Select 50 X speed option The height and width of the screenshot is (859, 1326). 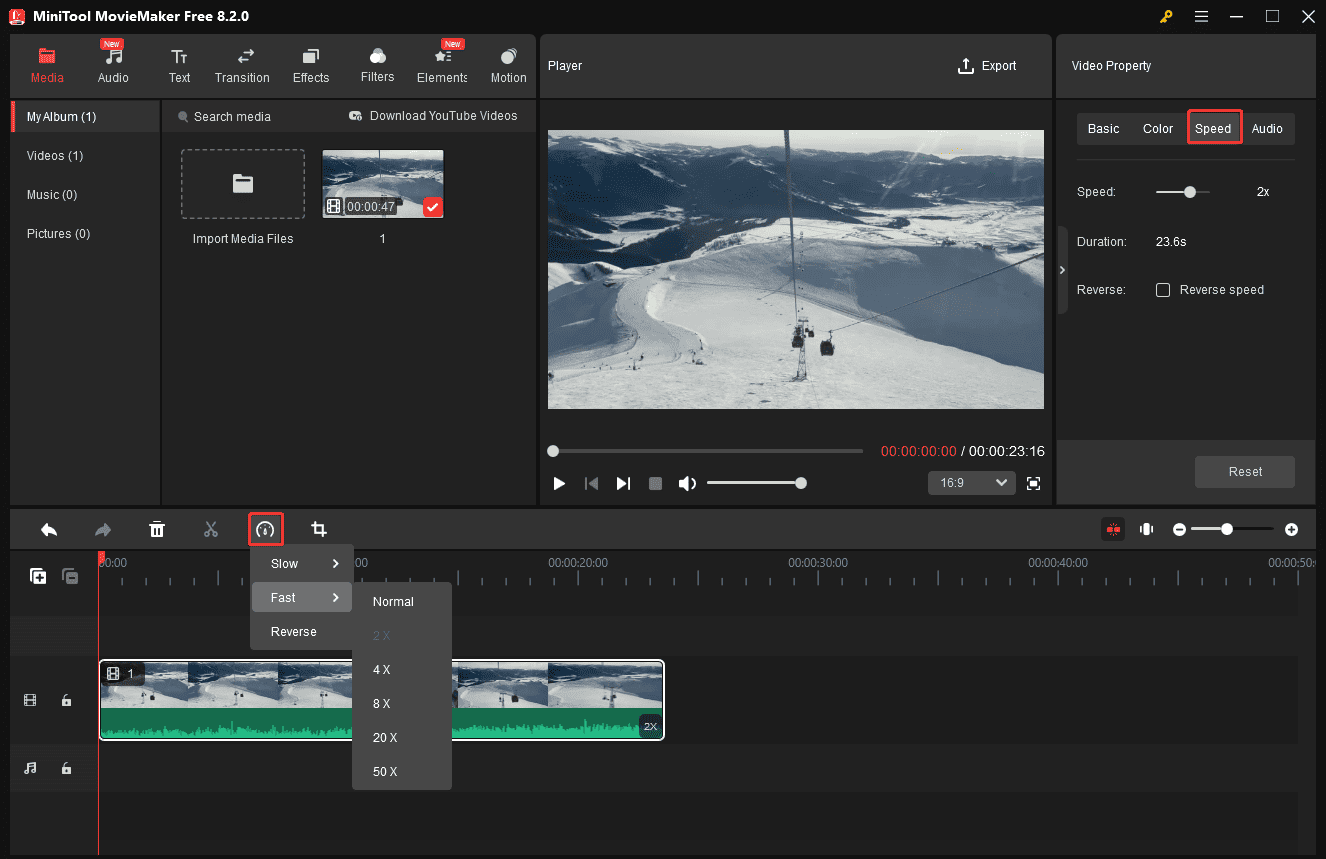402,772
